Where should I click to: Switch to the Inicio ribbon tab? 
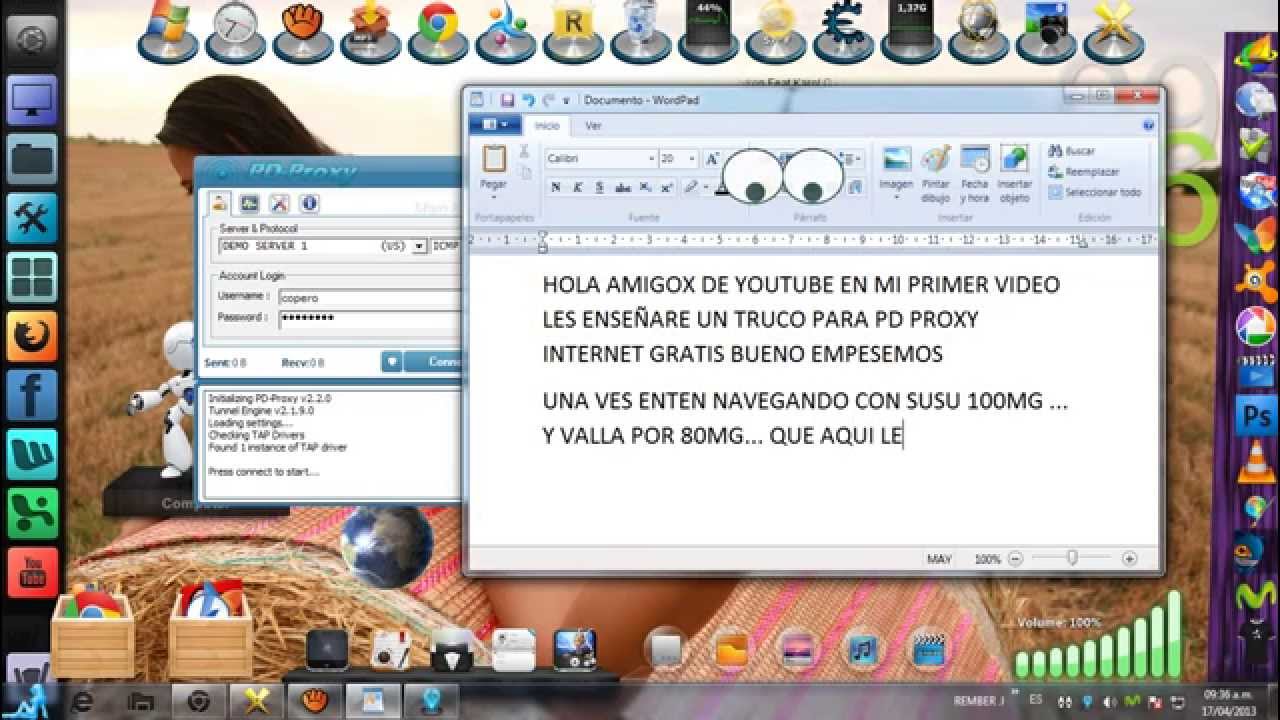click(547, 126)
